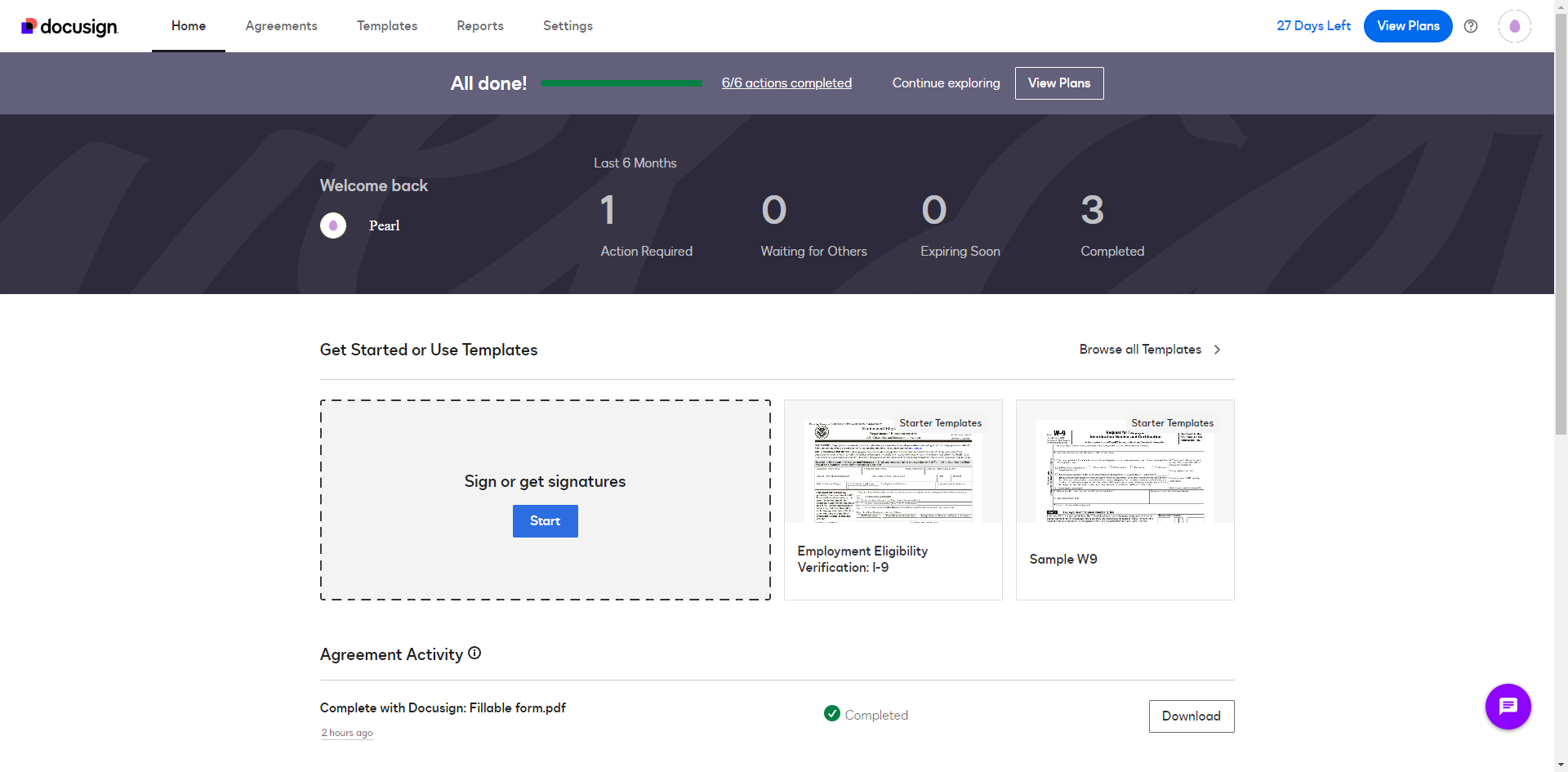Open the Reports tab
1568x772 pixels.
(480, 26)
